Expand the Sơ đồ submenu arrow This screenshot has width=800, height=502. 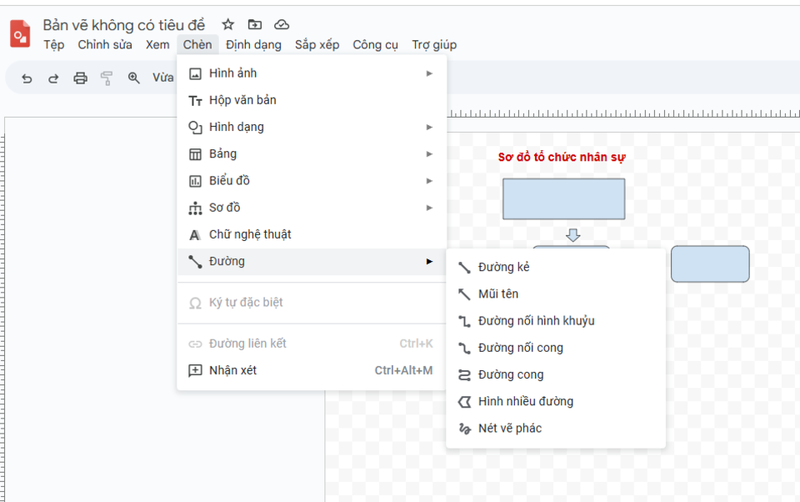coord(430,208)
